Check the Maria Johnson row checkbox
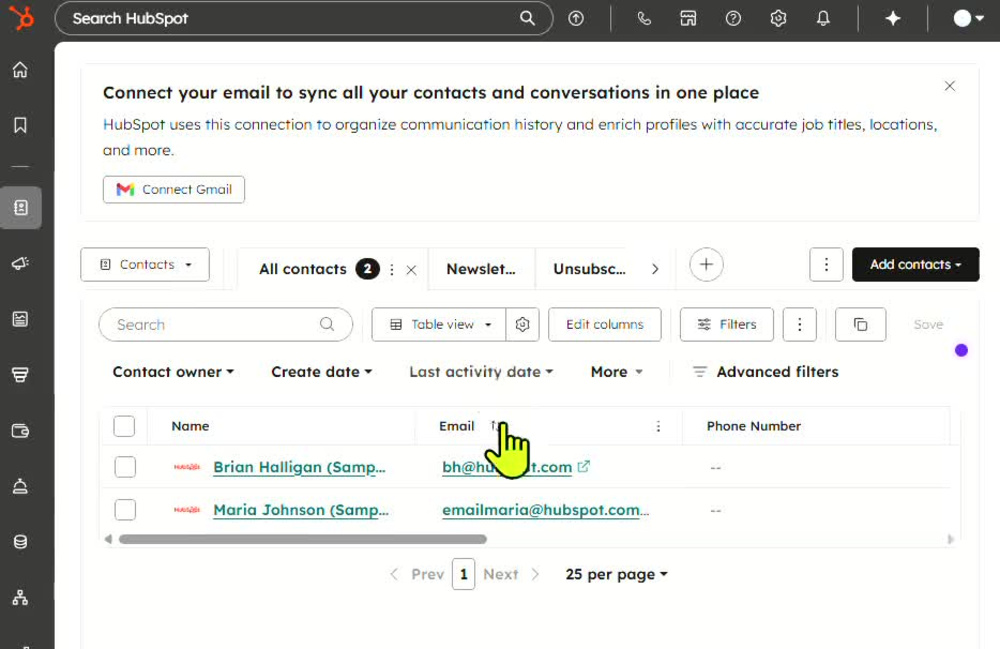The width and height of the screenshot is (1000, 649). (x=125, y=509)
